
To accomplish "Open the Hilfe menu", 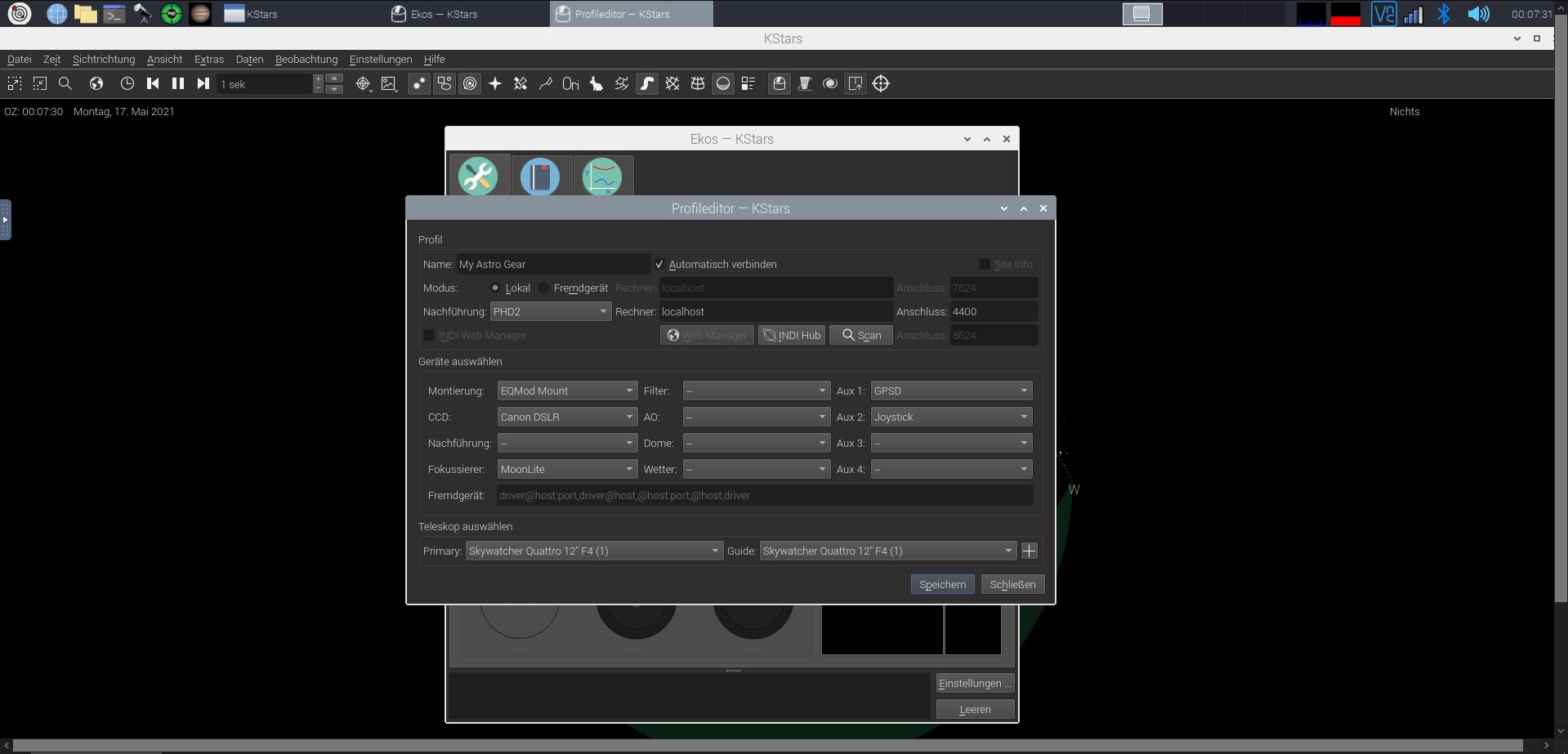I will [x=435, y=59].
